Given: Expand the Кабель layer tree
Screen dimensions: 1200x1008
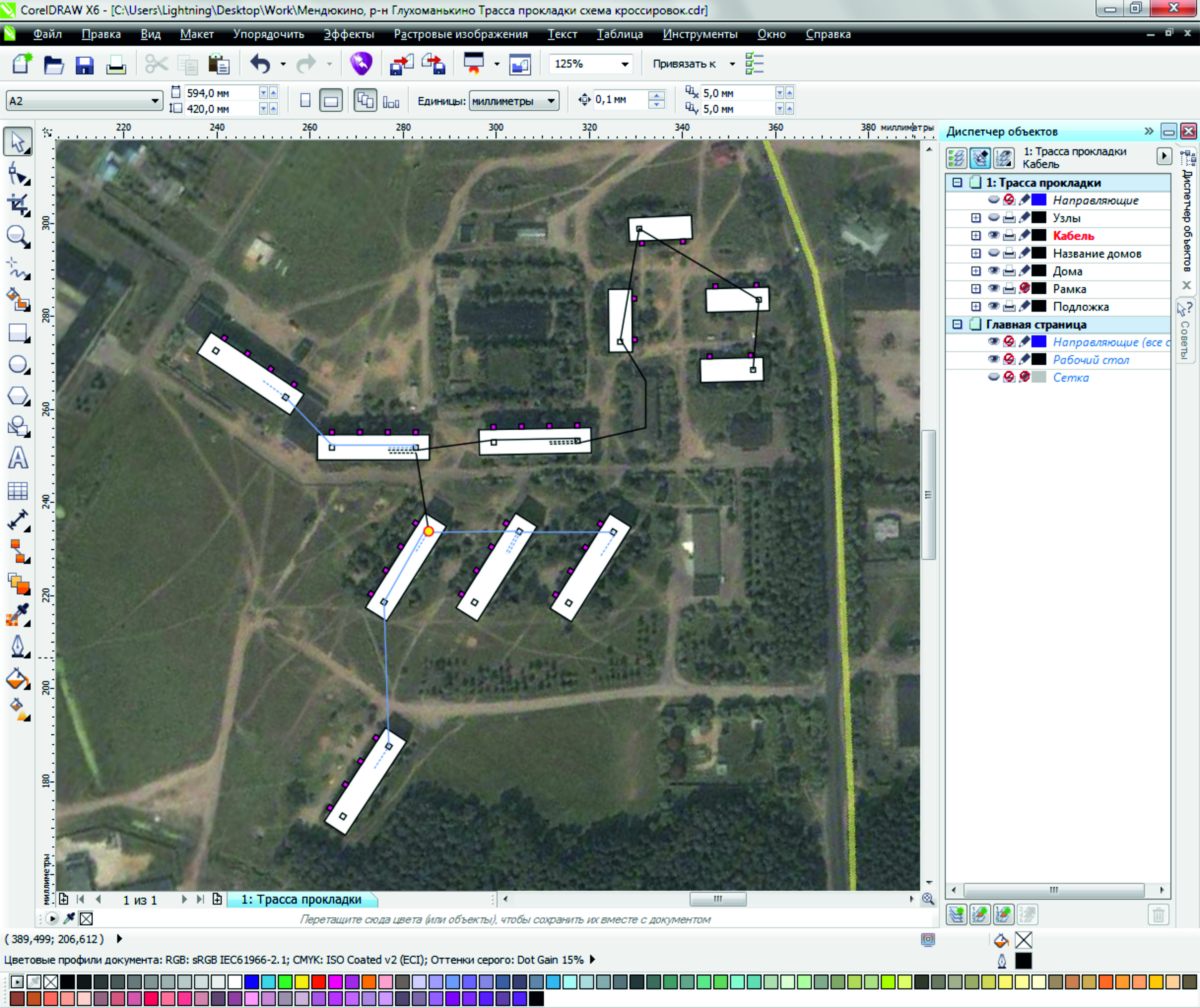Looking at the screenshot, I should 976,236.
